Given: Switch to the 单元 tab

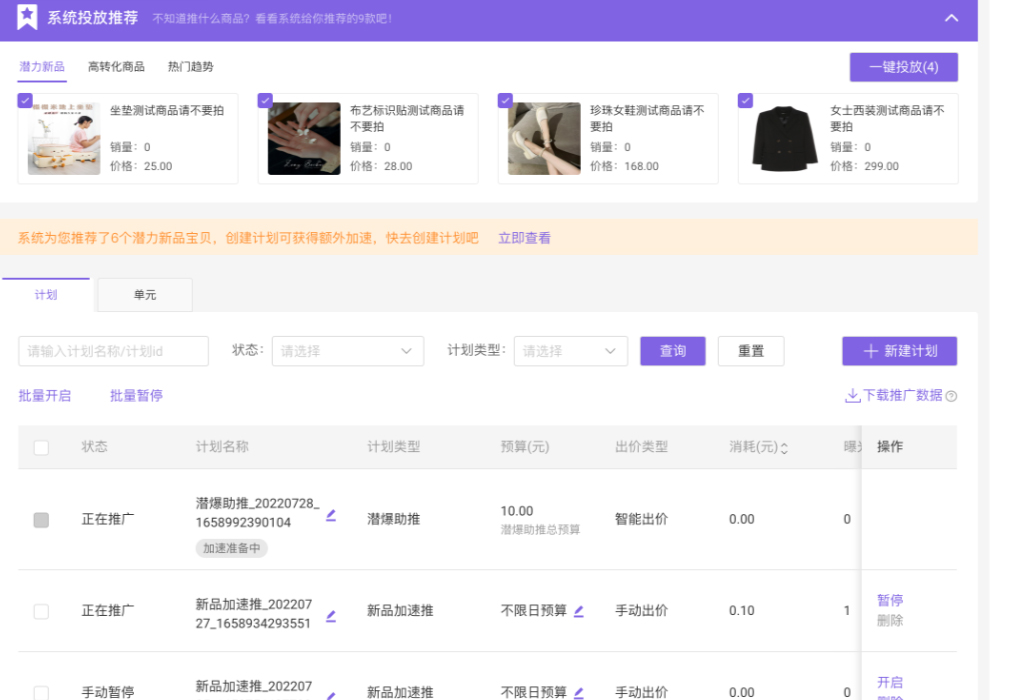Looking at the screenshot, I should point(145,295).
